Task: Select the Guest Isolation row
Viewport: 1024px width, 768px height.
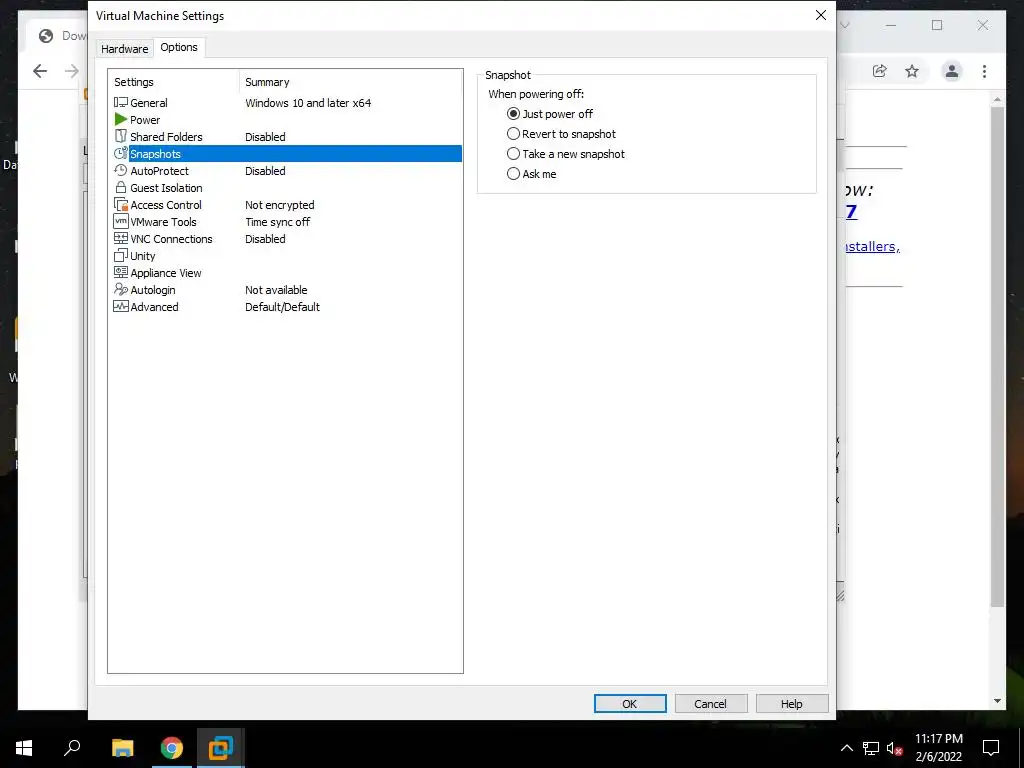Action: [287, 187]
